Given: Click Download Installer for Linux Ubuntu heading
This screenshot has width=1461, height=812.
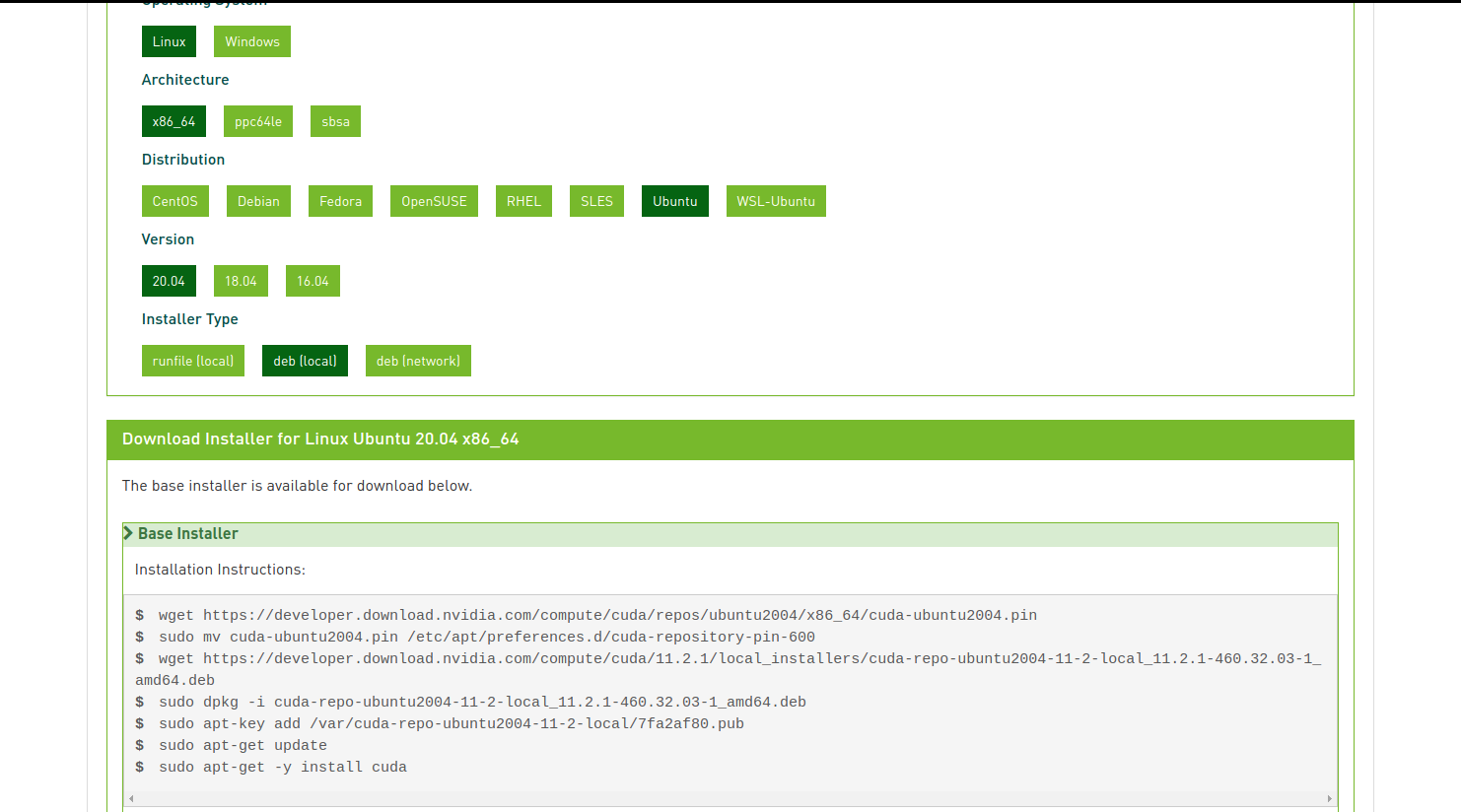Looking at the screenshot, I should pos(320,440).
